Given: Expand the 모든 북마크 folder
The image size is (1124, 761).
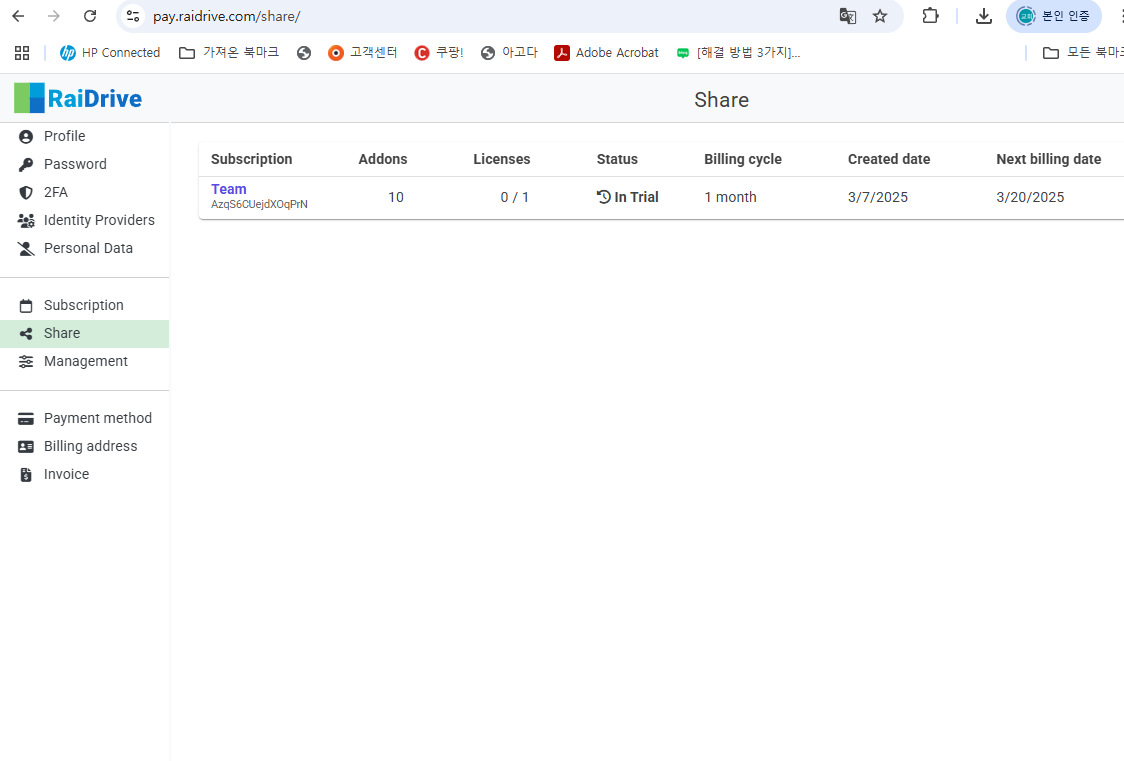Looking at the screenshot, I should (x=1082, y=52).
